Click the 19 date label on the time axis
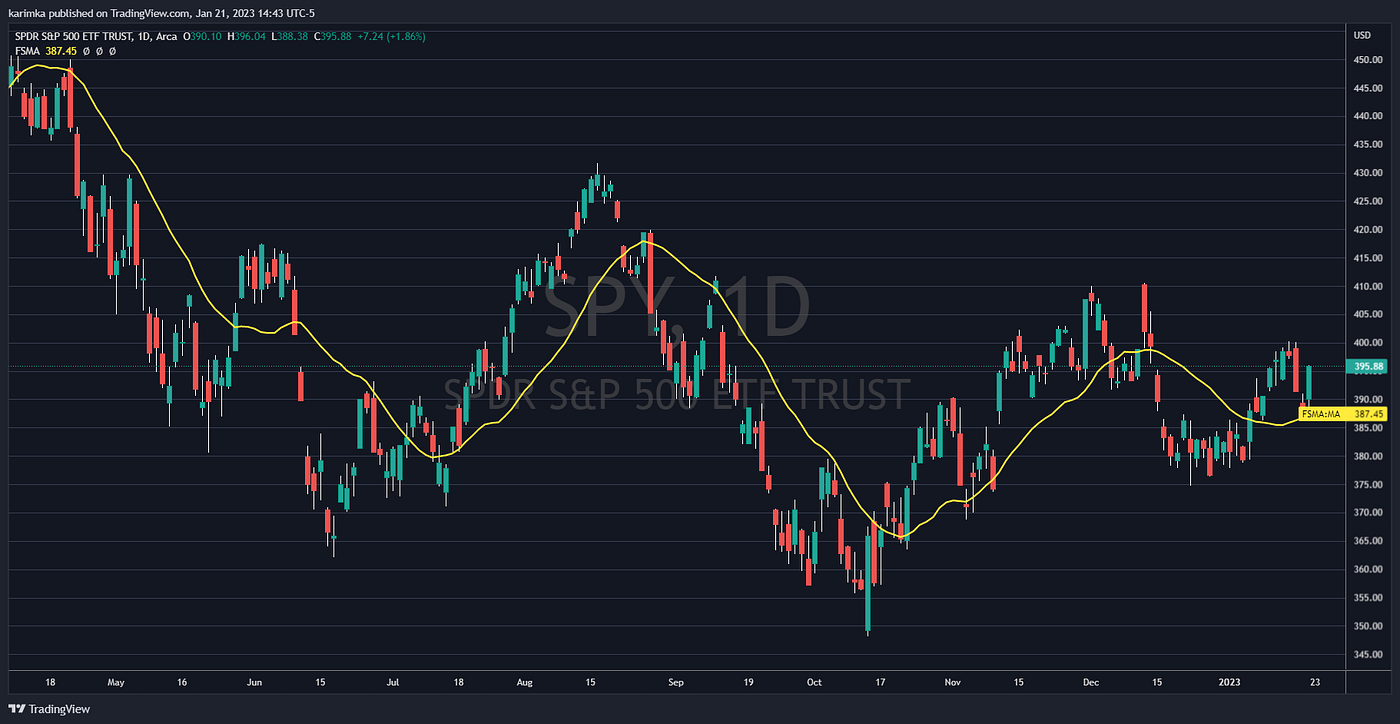The image size is (1400, 724). coord(748,683)
